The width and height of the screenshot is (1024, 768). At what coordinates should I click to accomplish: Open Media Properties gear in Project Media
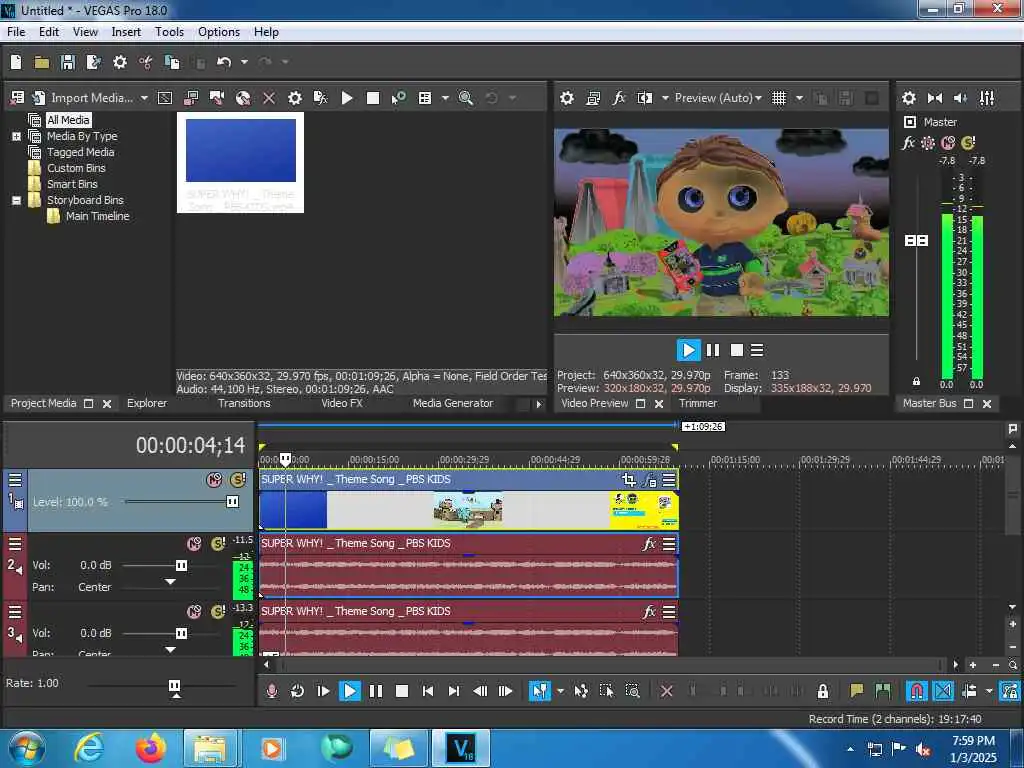tap(295, 98)
